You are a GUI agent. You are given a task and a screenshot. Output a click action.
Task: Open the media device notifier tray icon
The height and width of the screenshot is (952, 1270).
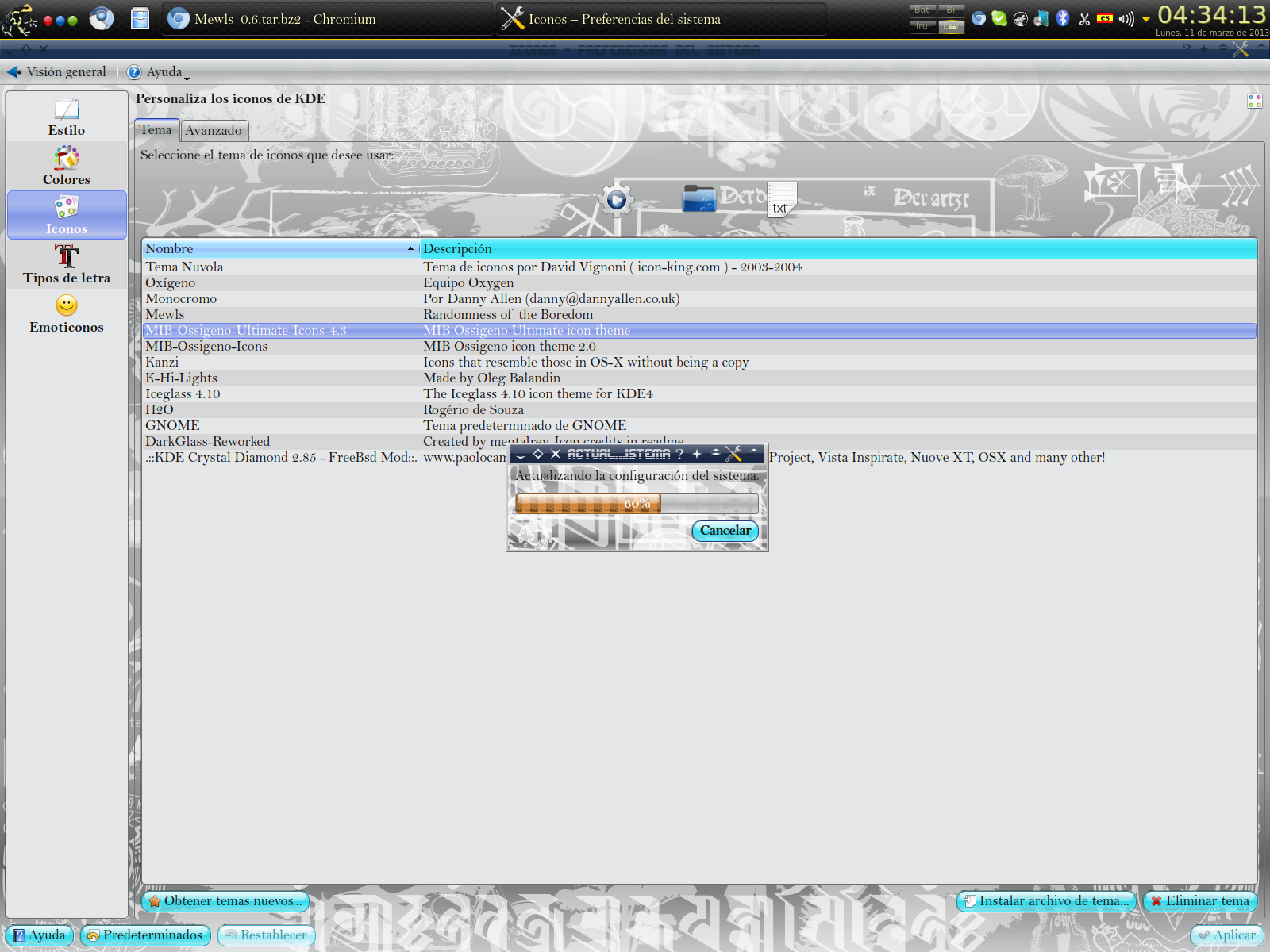pyautogui.click(x=1041, y=18)
